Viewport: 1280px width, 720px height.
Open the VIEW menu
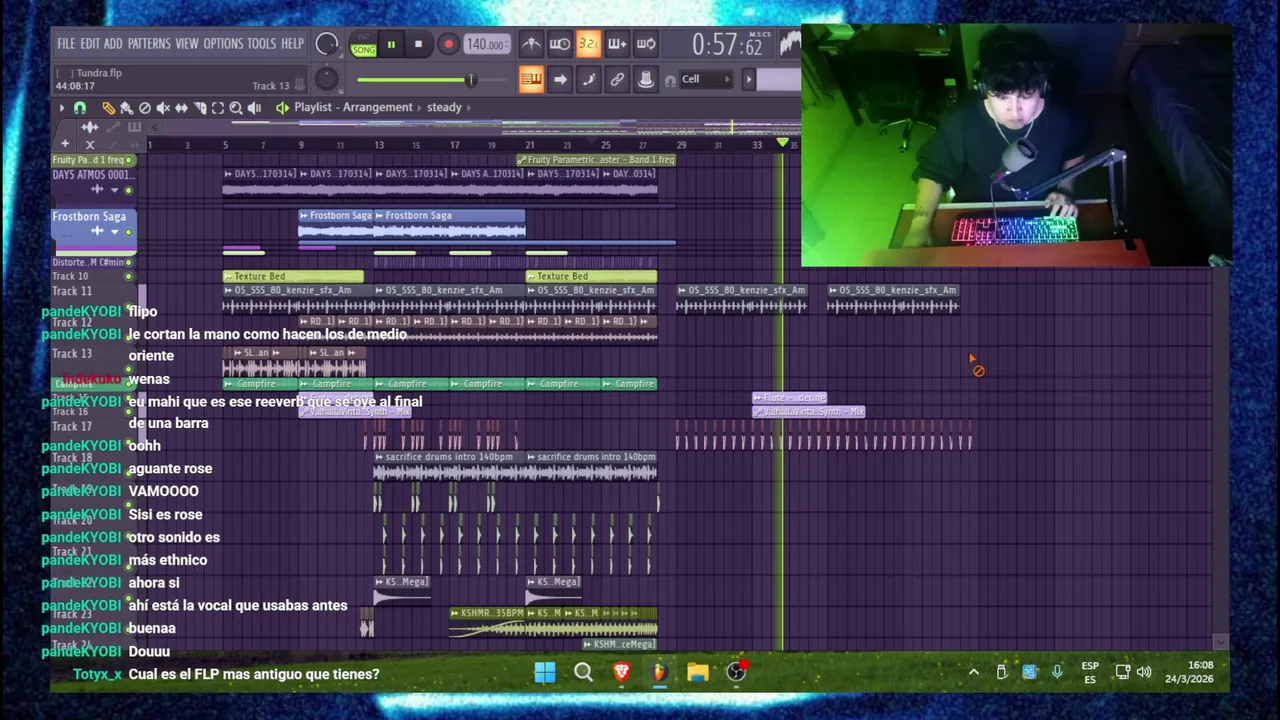[x=187, y=44]
